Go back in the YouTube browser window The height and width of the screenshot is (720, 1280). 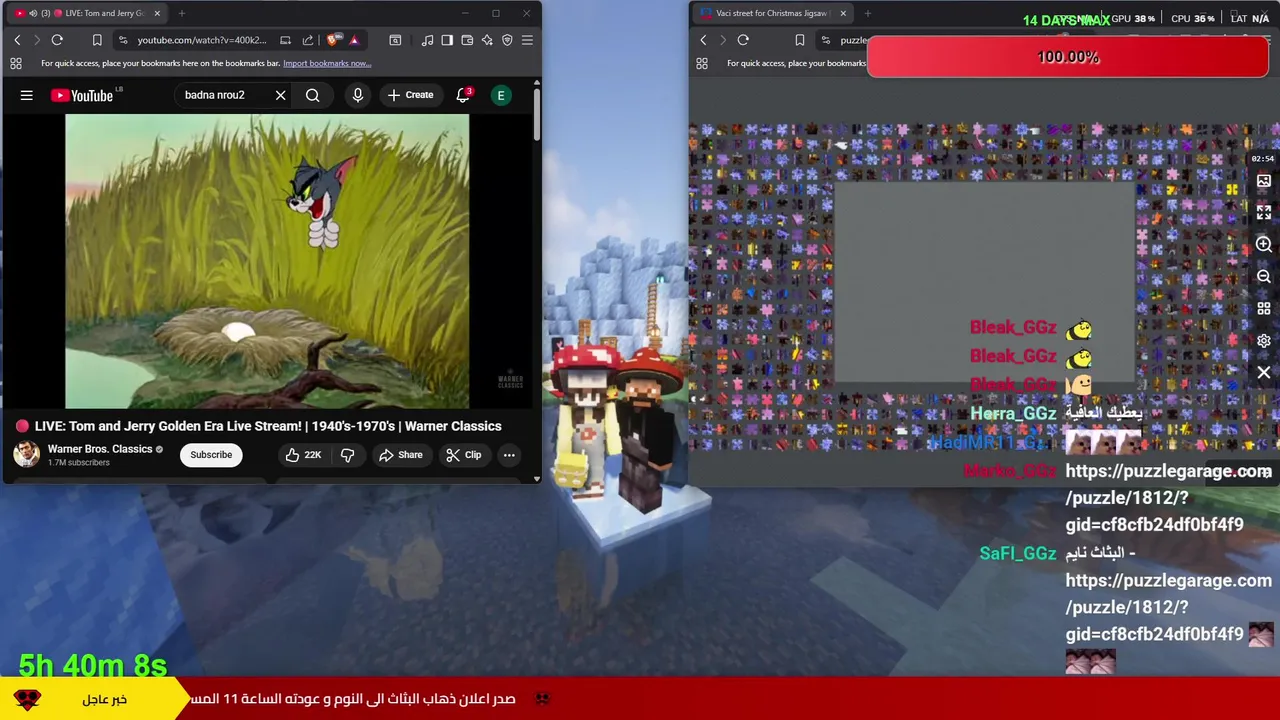[17, 40]
